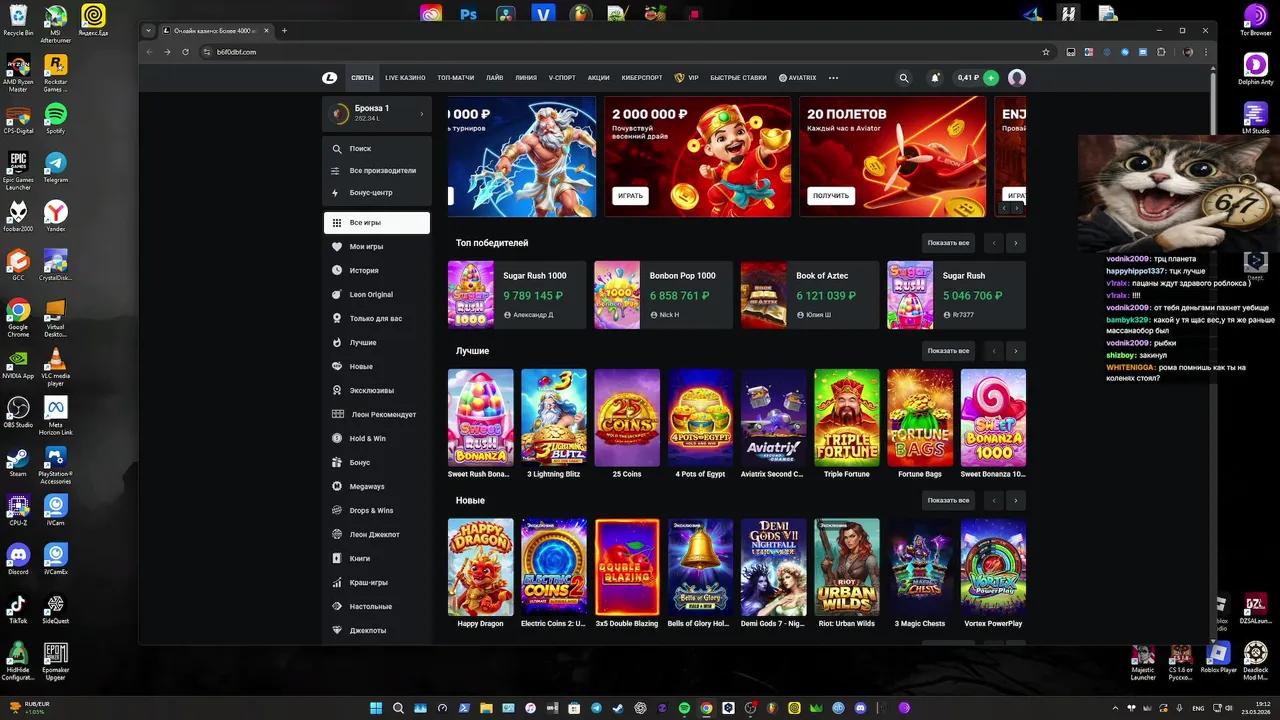This screenshot has height=720, width=1280.
Task: Open V-СПОРТ tab
Action: (x=562, y=78)
